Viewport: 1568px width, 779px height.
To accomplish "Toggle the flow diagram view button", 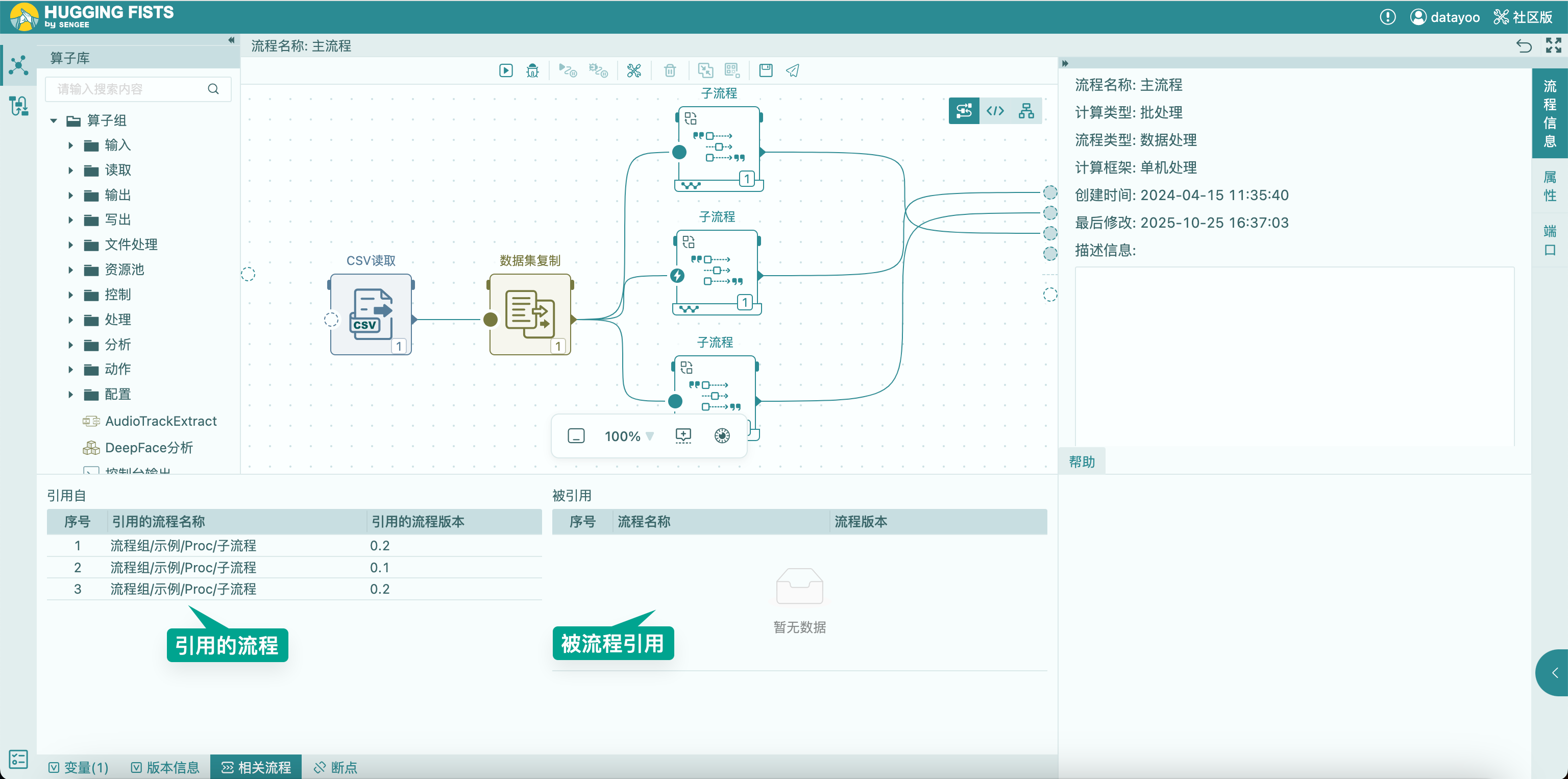I will [964, 111].
